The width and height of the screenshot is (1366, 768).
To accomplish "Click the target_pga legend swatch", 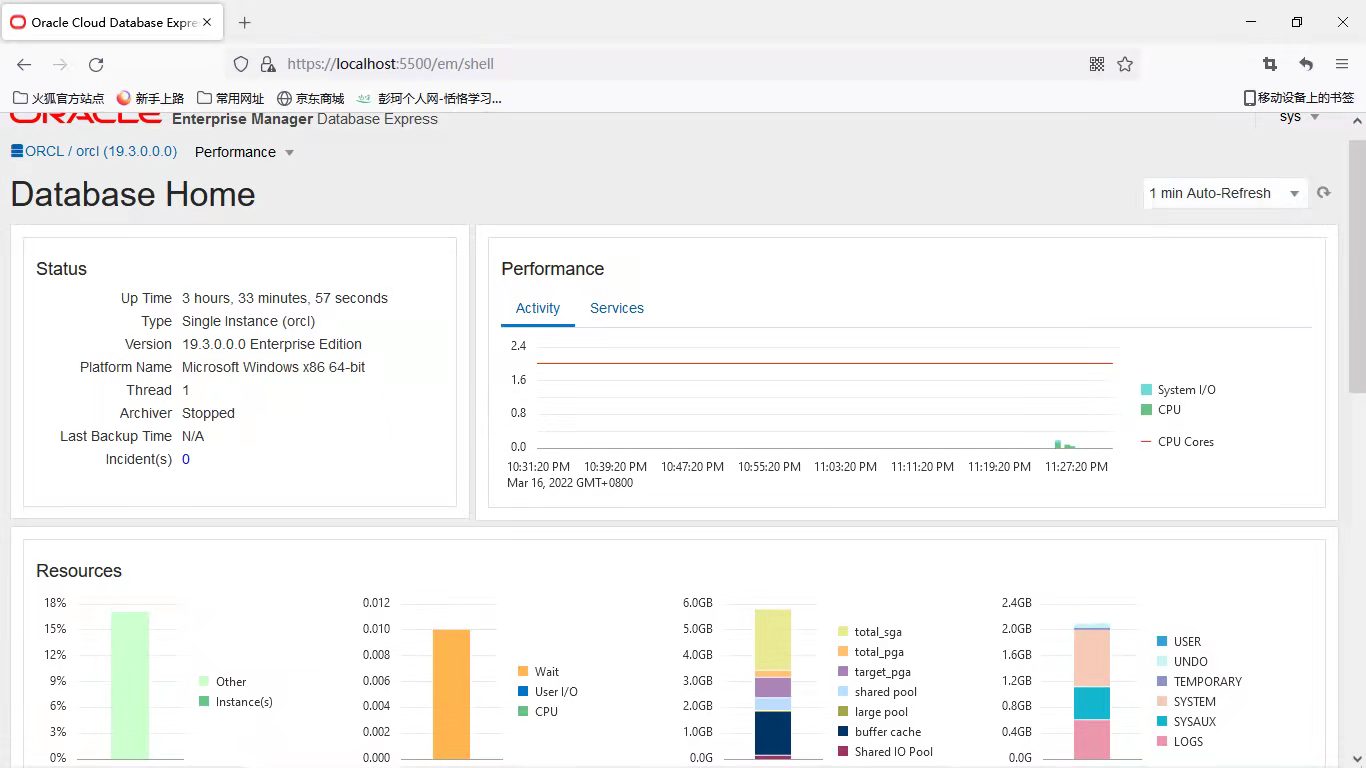I will (843, 672).
